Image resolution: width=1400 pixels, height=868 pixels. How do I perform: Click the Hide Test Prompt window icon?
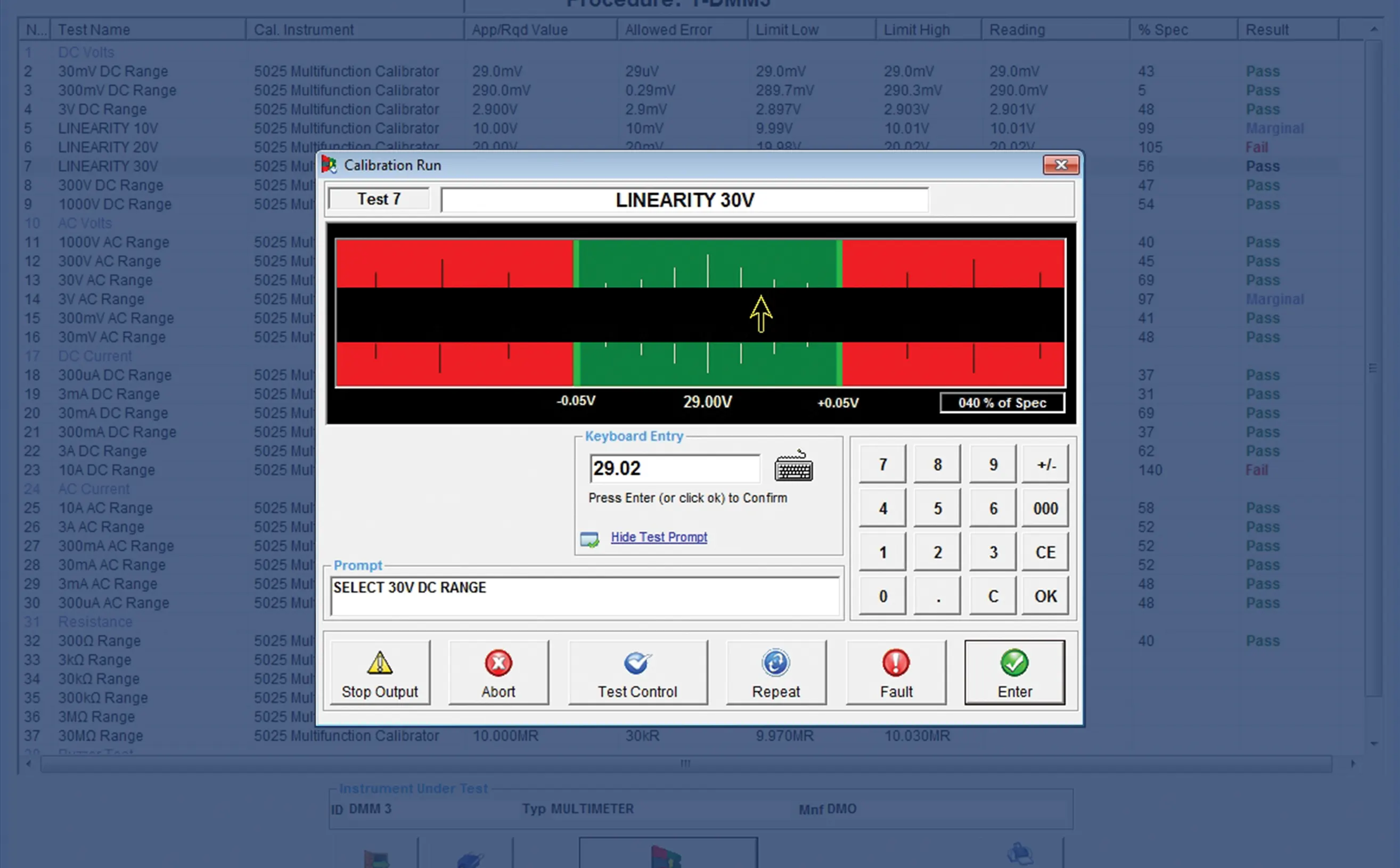pos(590,538)
